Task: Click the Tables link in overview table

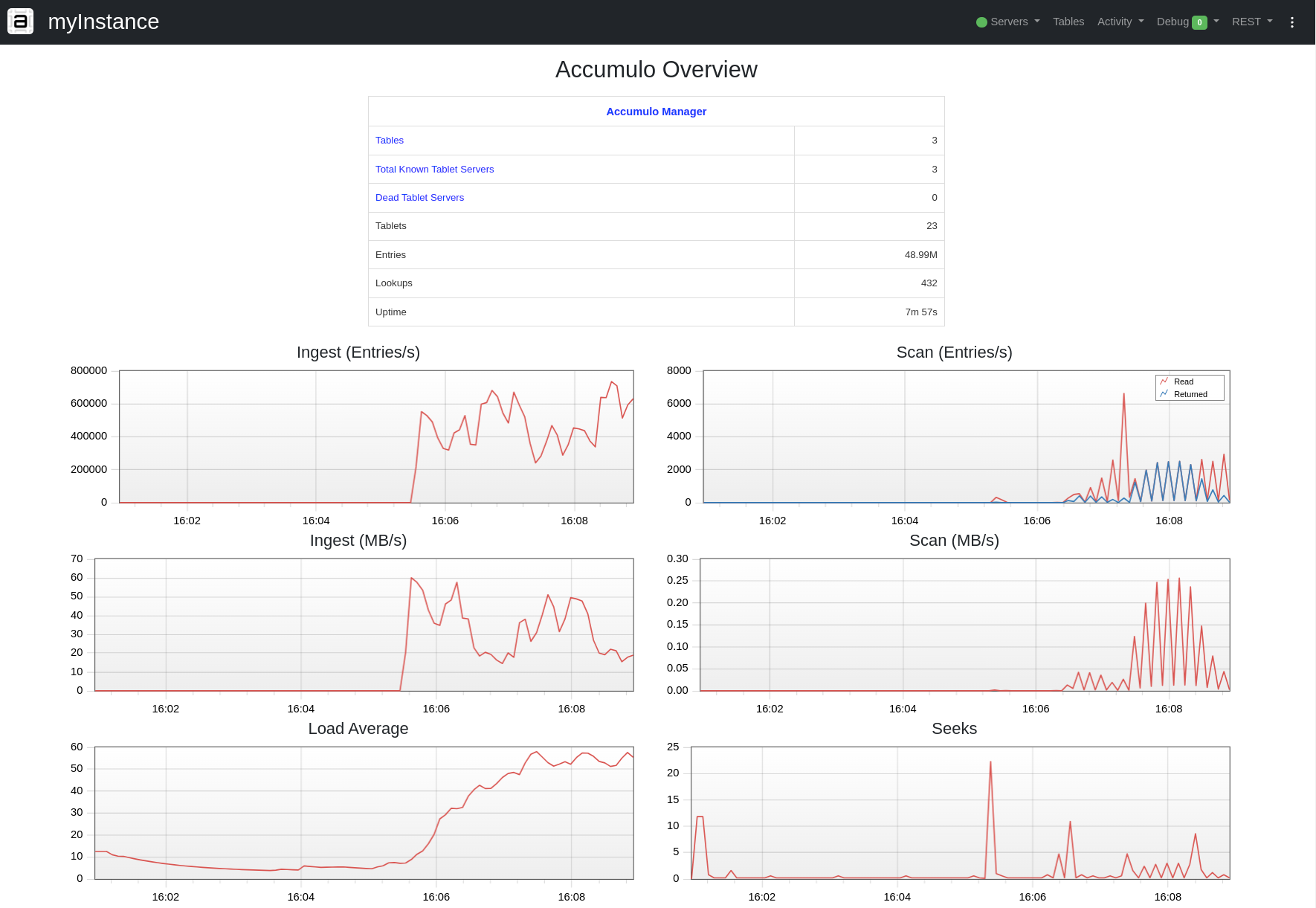Action: coord(389,141)
